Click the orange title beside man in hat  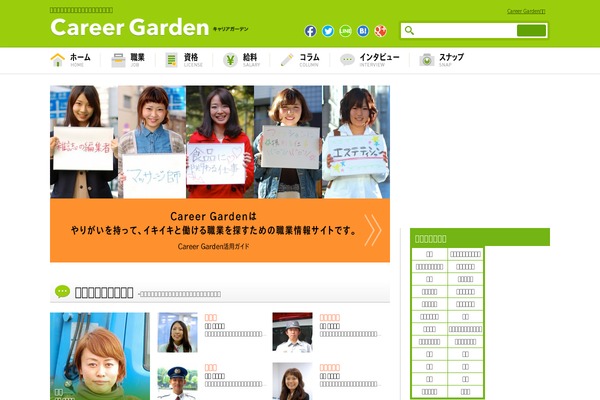pos(330,317)
